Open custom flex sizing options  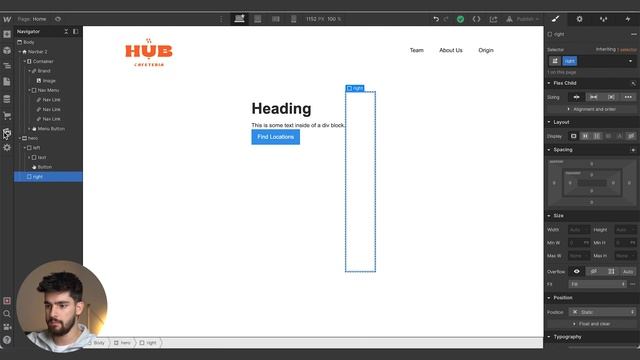[x=628, y=97]
